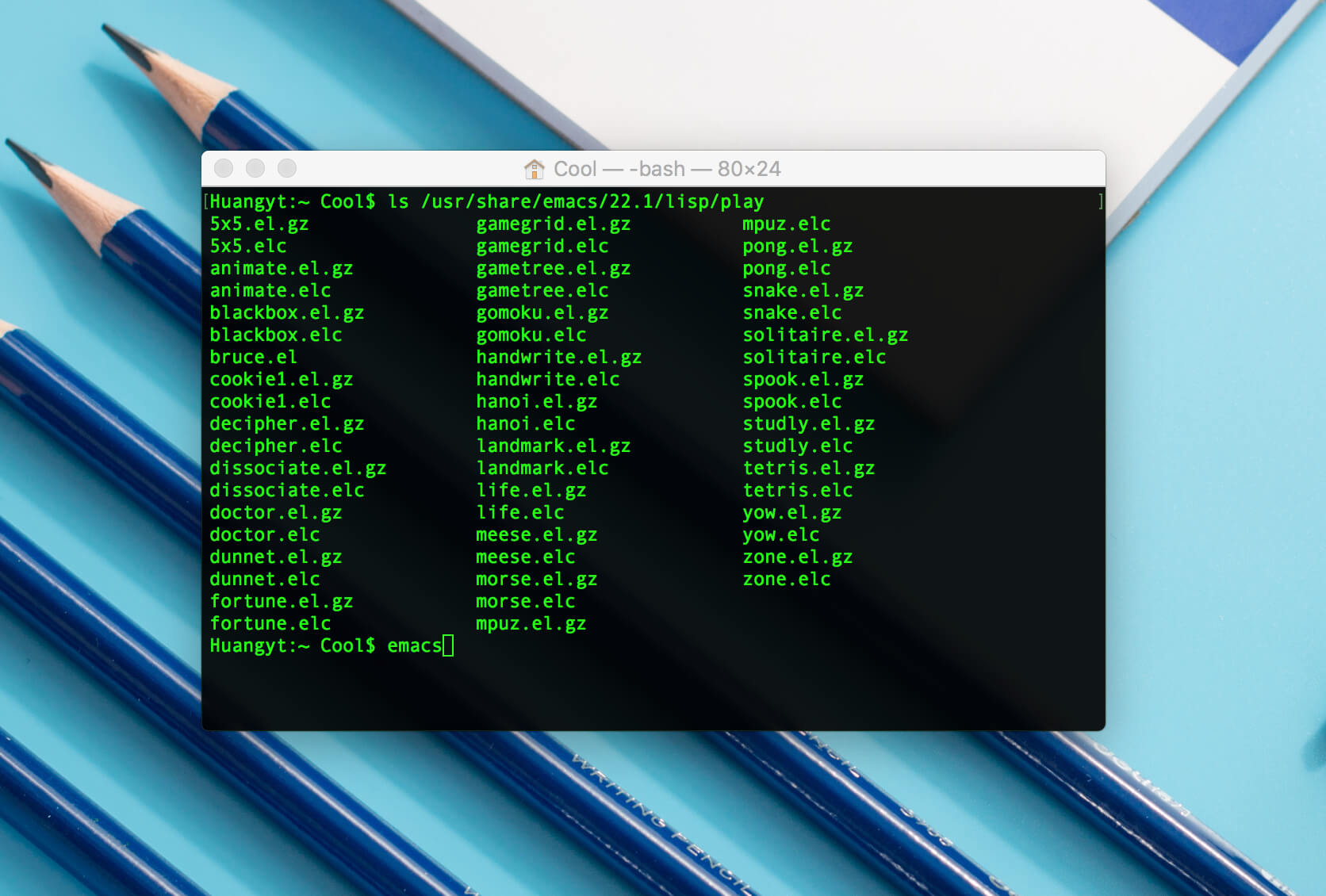Click the file name 'hanoi.elc'
The height and width of the screenshot is (896, 1326).
coord(526,423)
